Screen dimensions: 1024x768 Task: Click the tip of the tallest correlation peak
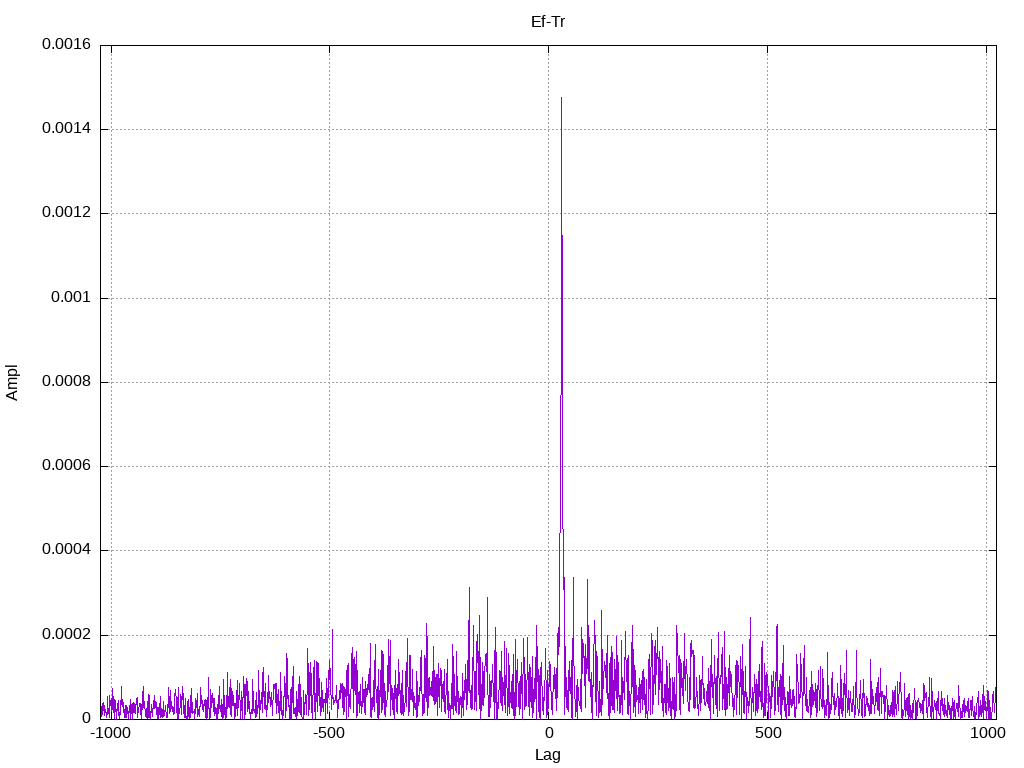point(562,98)
